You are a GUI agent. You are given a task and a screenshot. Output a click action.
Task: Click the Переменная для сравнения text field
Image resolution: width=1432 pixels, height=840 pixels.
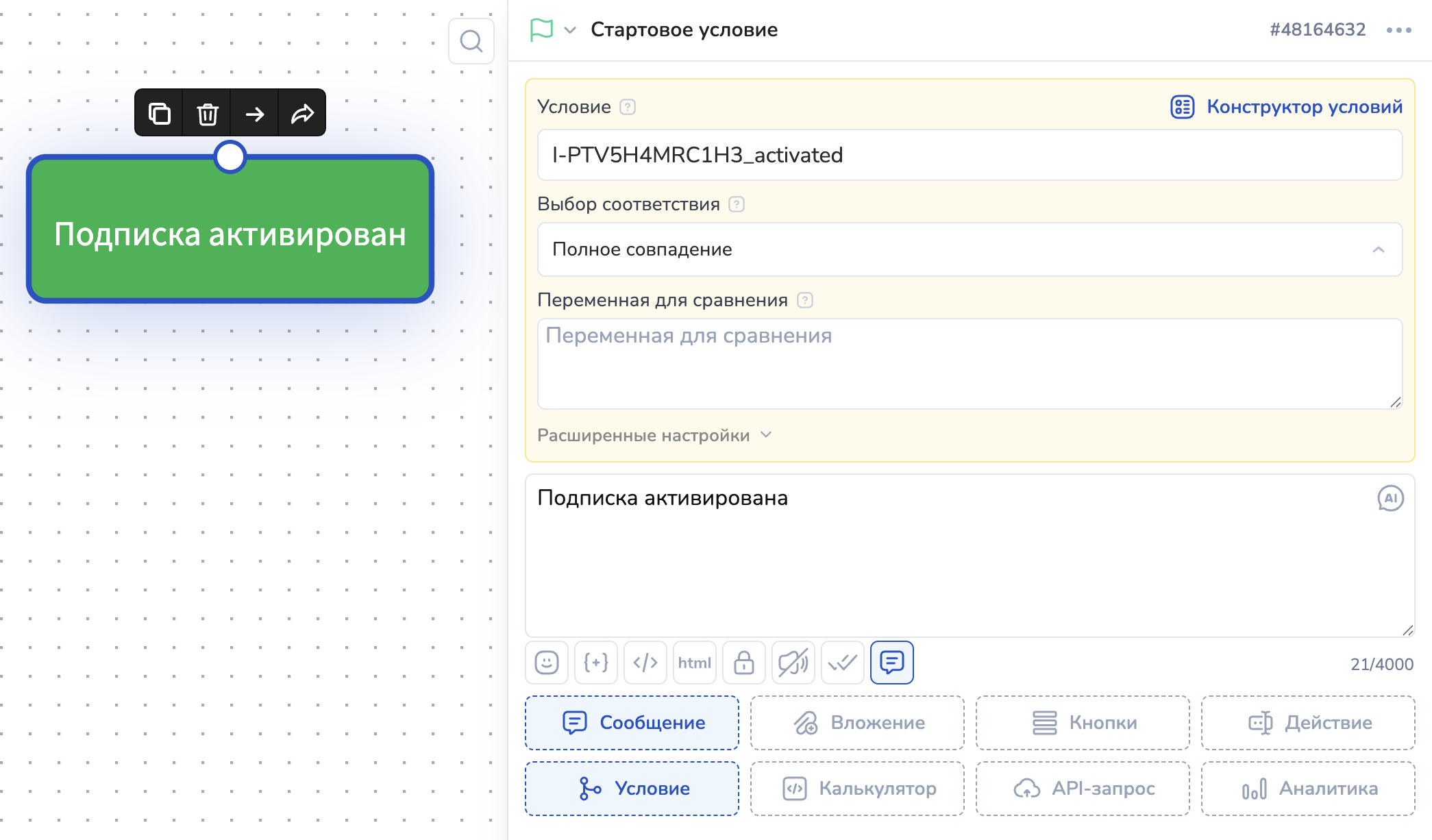pyautogui.click(x=970, y=363)
